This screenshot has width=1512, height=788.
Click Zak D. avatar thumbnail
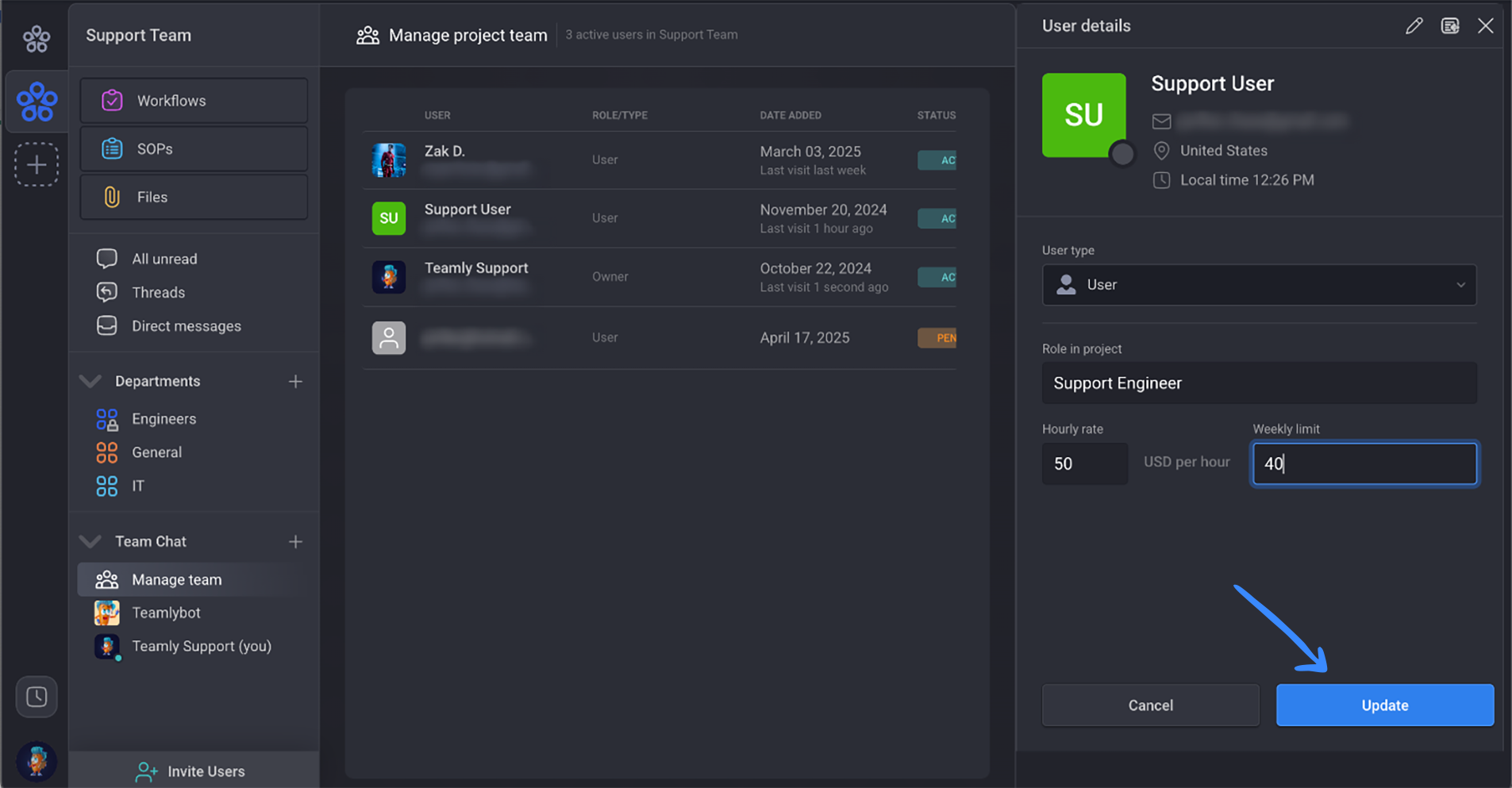389,160
